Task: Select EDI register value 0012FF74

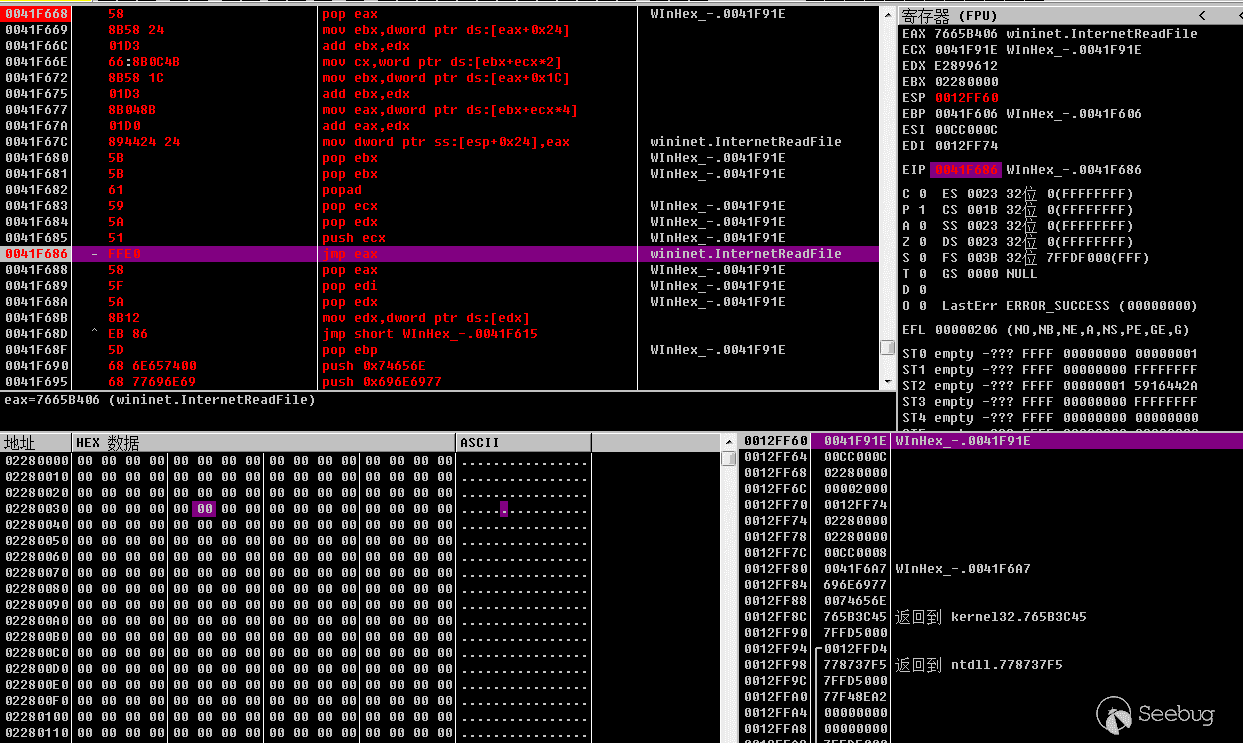Action: click(x=966, y=146)
